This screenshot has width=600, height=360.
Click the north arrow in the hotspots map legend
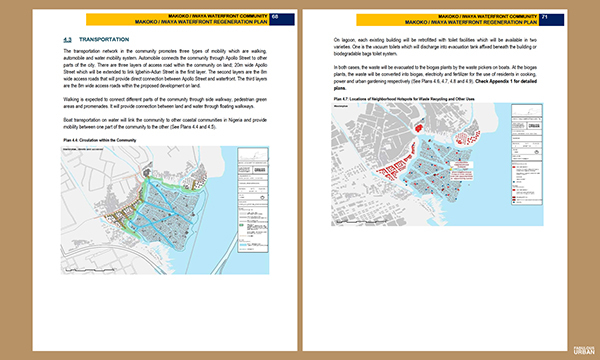(536, 152)
